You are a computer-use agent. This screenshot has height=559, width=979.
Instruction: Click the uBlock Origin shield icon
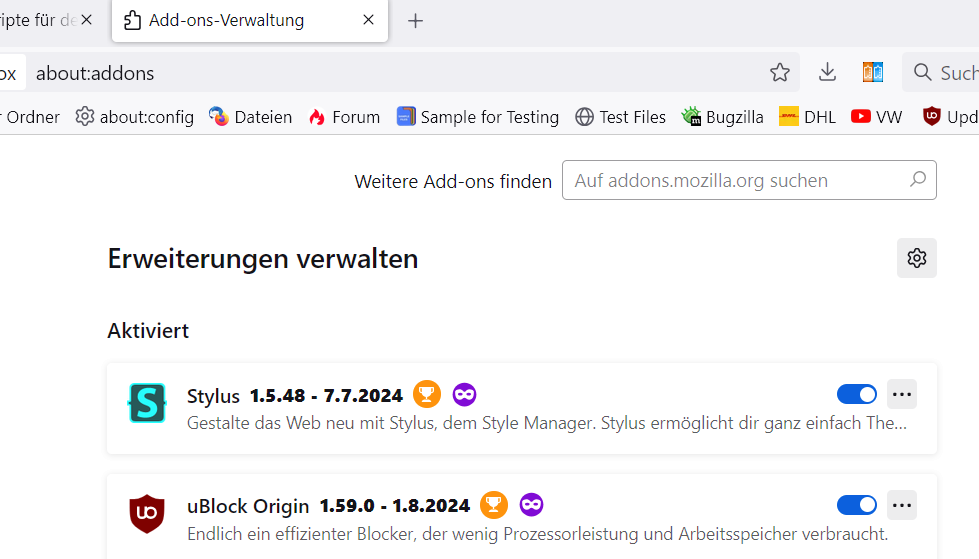point(148,514)
